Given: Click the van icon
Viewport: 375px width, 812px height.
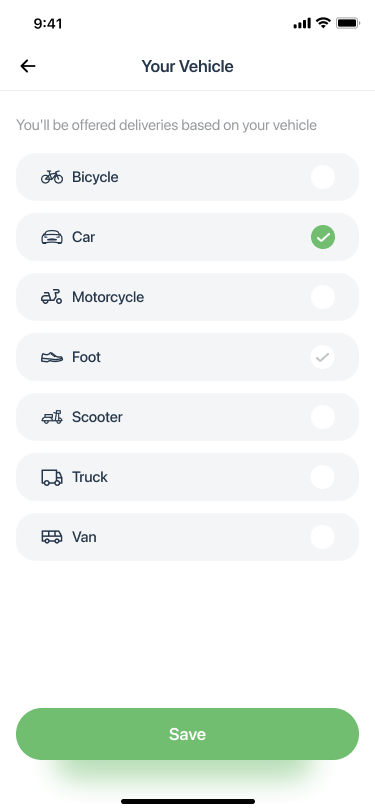Looking at the screenshot, I should [x=52, y=537].
